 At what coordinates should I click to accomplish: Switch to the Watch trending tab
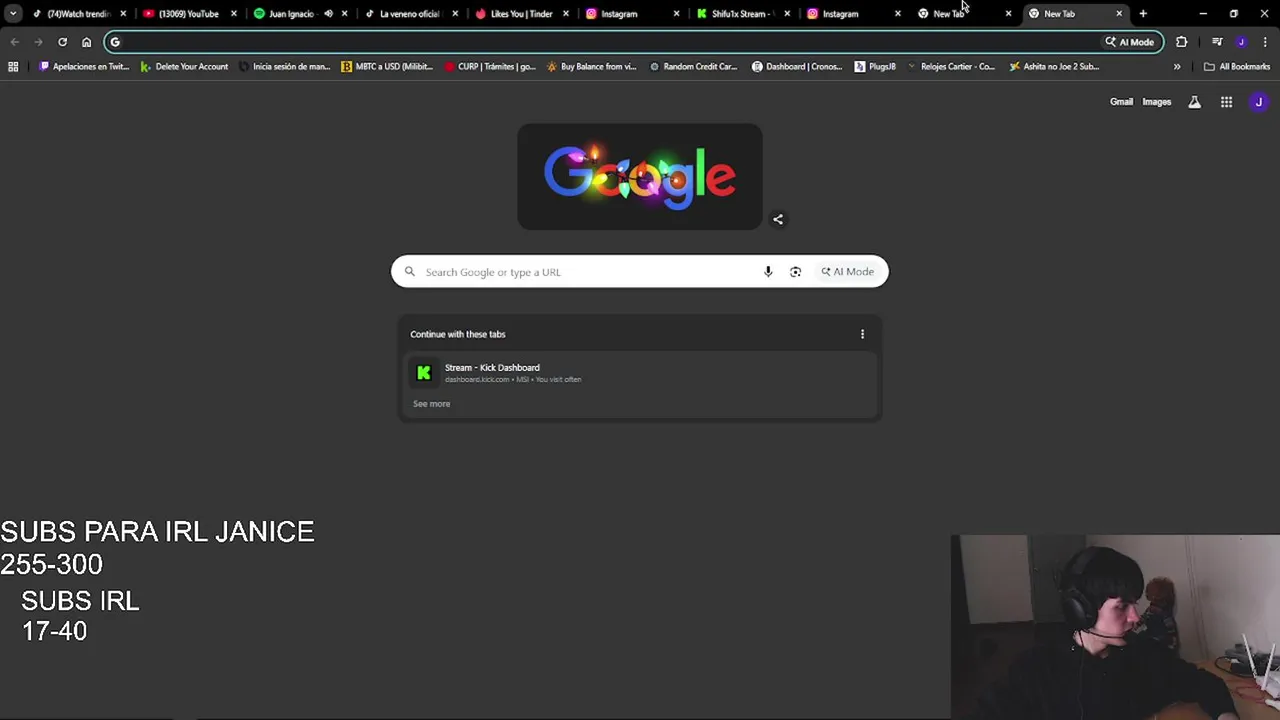coord(78,14)
